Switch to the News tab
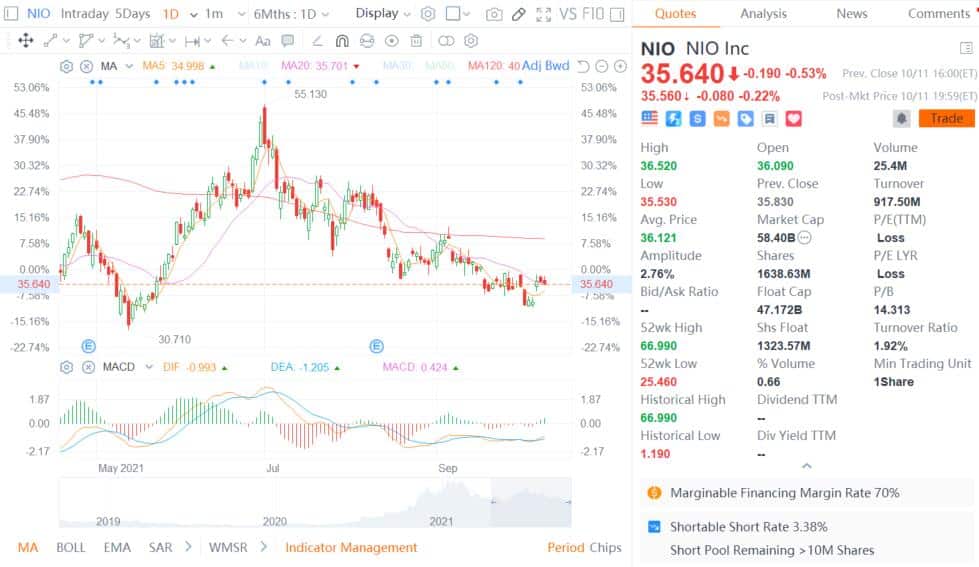The height and width of the screenshot is (567, 979). pyautogui.click(x=852, y=14)
